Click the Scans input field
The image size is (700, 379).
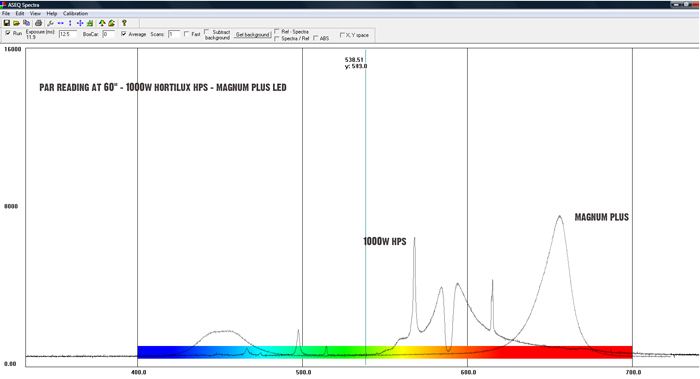[174, 34]
